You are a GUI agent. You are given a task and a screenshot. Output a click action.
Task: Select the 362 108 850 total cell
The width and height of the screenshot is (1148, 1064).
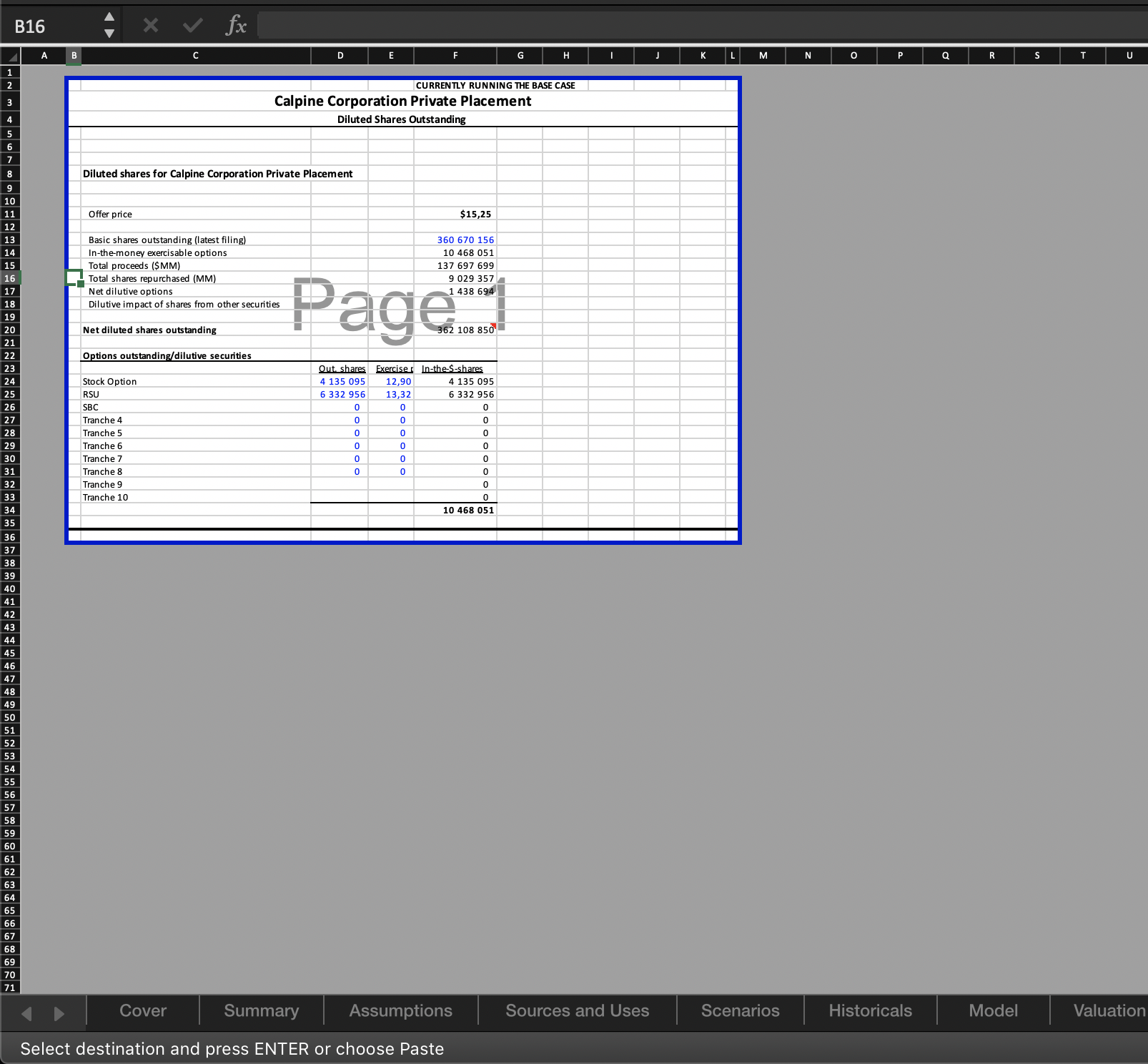coord(465,330)
